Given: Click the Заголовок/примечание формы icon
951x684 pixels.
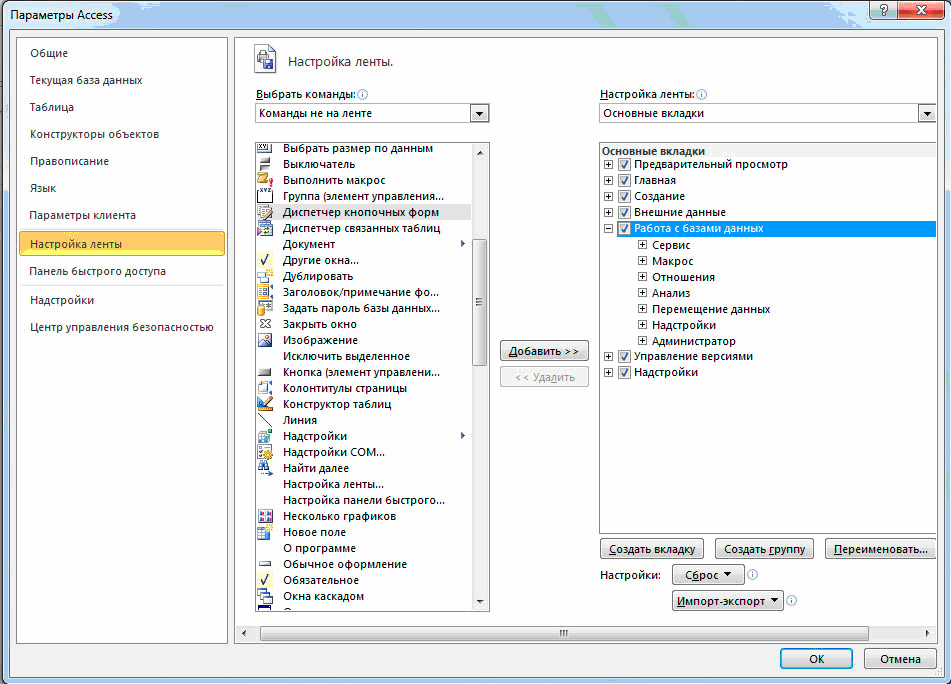Looking at the screenshot, I should click(264, 292).
